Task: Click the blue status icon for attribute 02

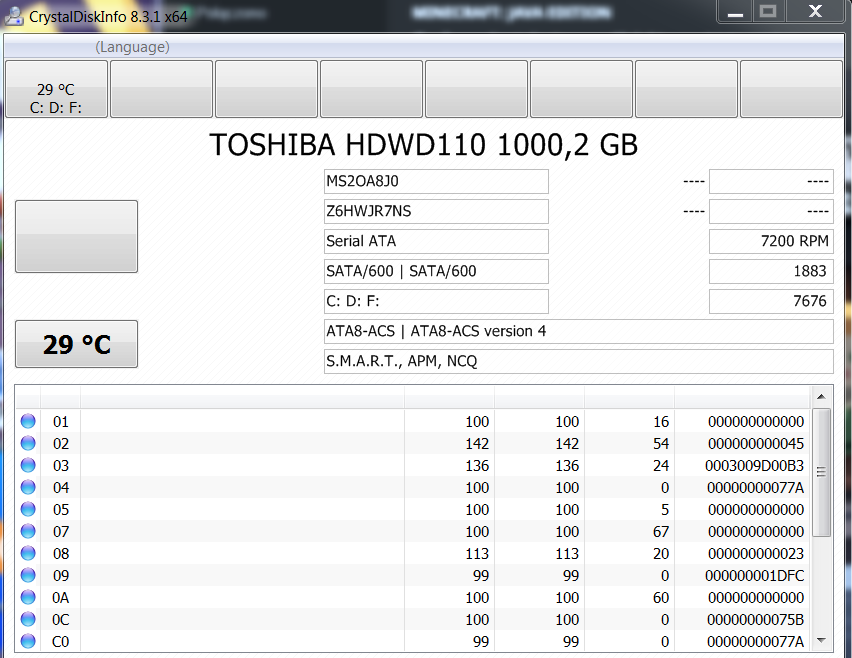Action: point(28,443)
